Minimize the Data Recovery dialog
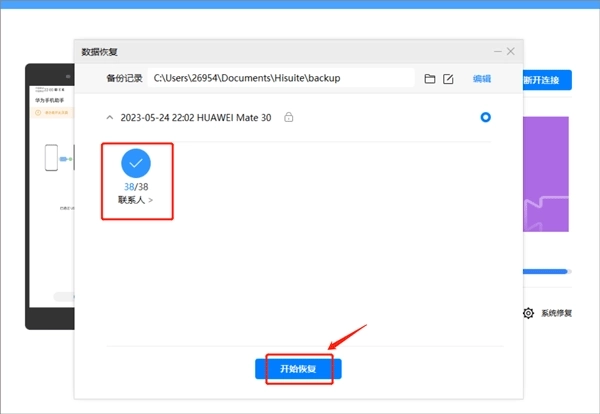The width and height of the screenshot is (600, 414). (x=496, y=51)
